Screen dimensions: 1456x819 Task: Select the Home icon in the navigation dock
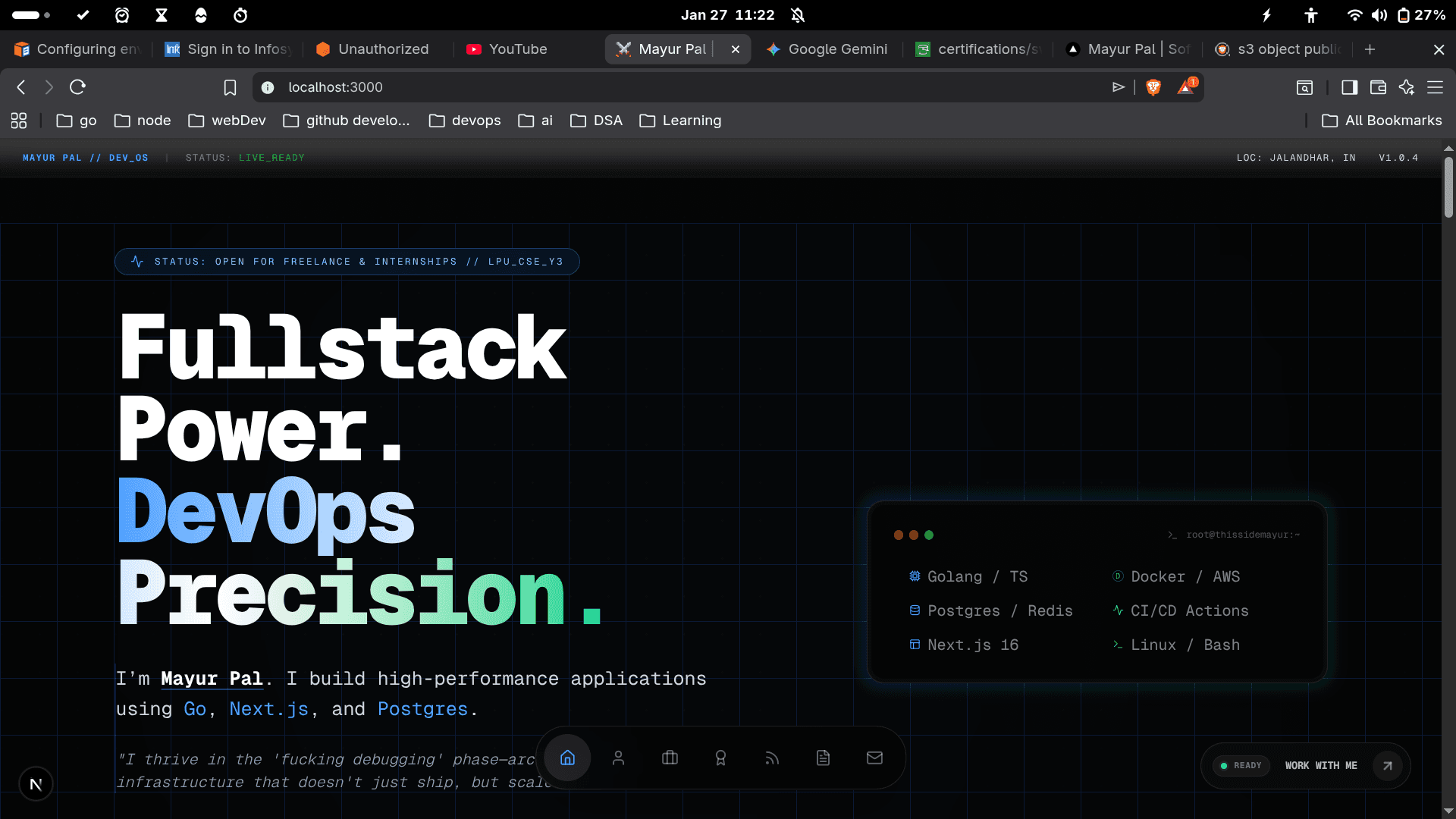pyautogui.click(x=567, y=758)
